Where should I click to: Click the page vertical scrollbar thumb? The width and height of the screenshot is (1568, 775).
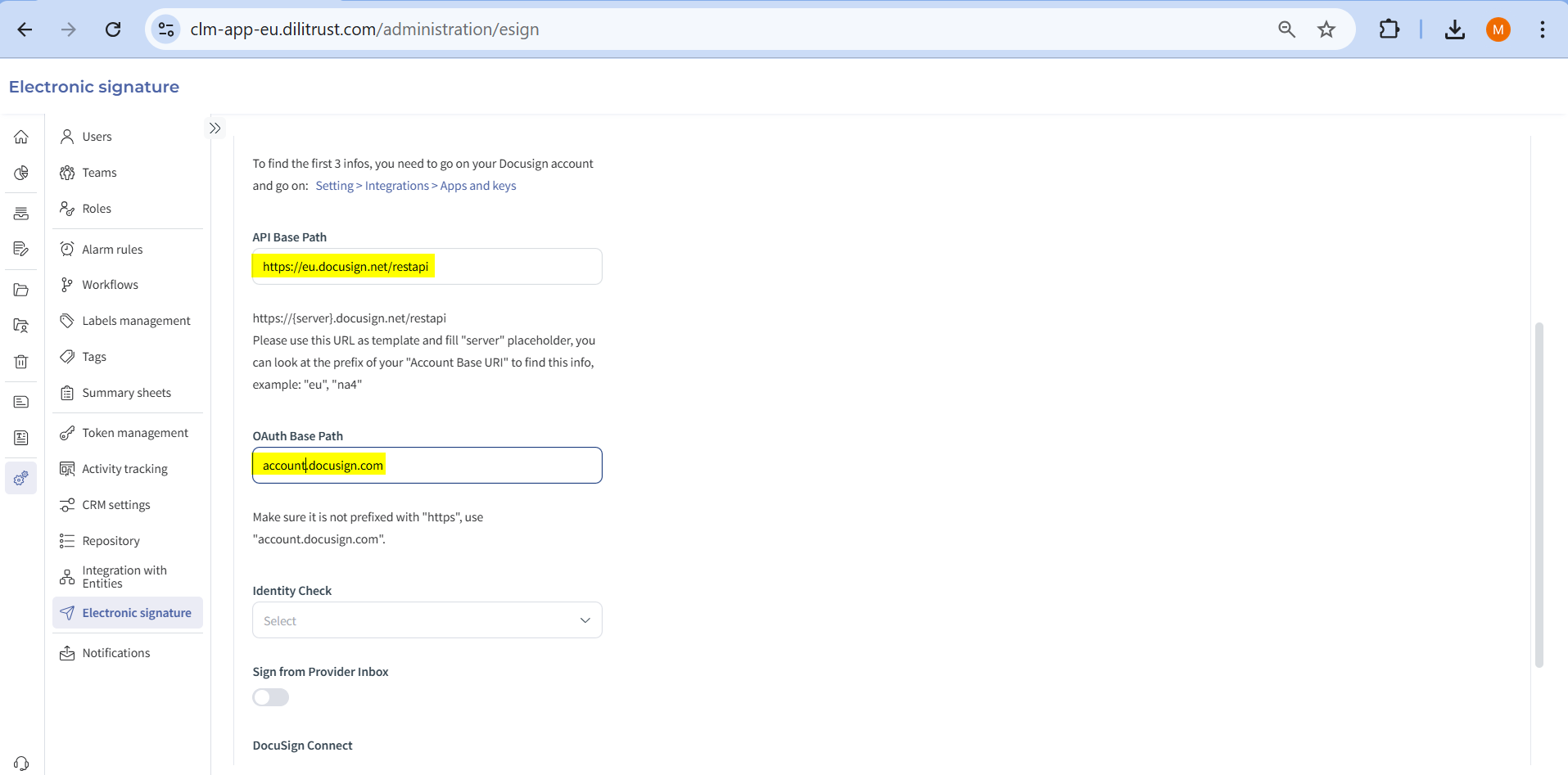coord(1539,495)
